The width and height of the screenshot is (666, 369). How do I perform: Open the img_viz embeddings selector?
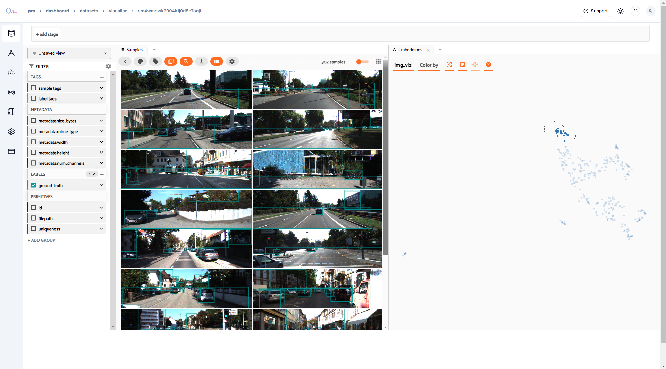[x=403, y=65]
